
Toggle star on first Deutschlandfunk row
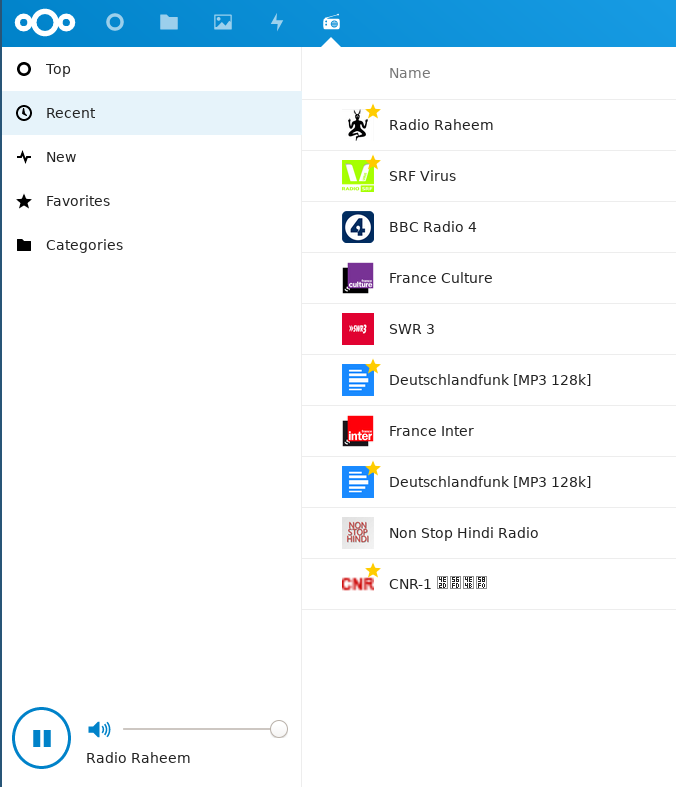click(x=373, y=366)
